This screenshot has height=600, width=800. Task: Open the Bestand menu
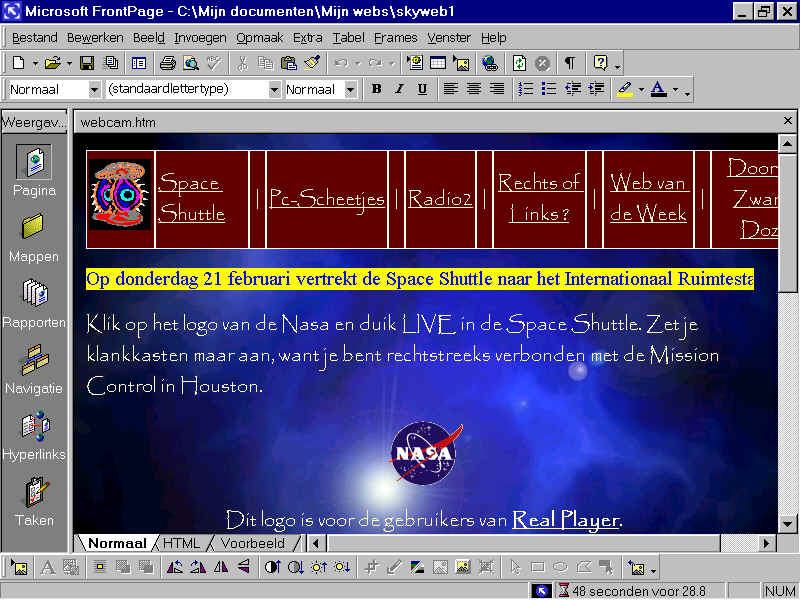pos(34,38)
